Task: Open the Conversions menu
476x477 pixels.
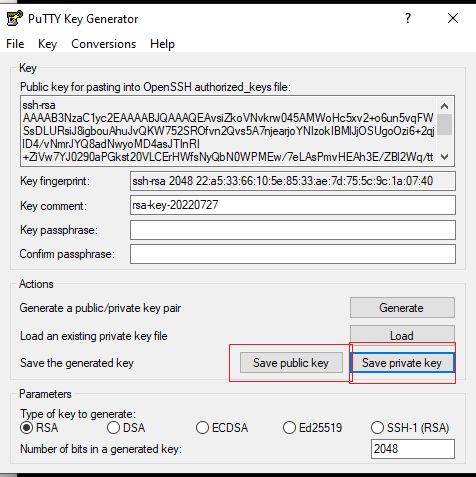Action: [x=104, y=44]
